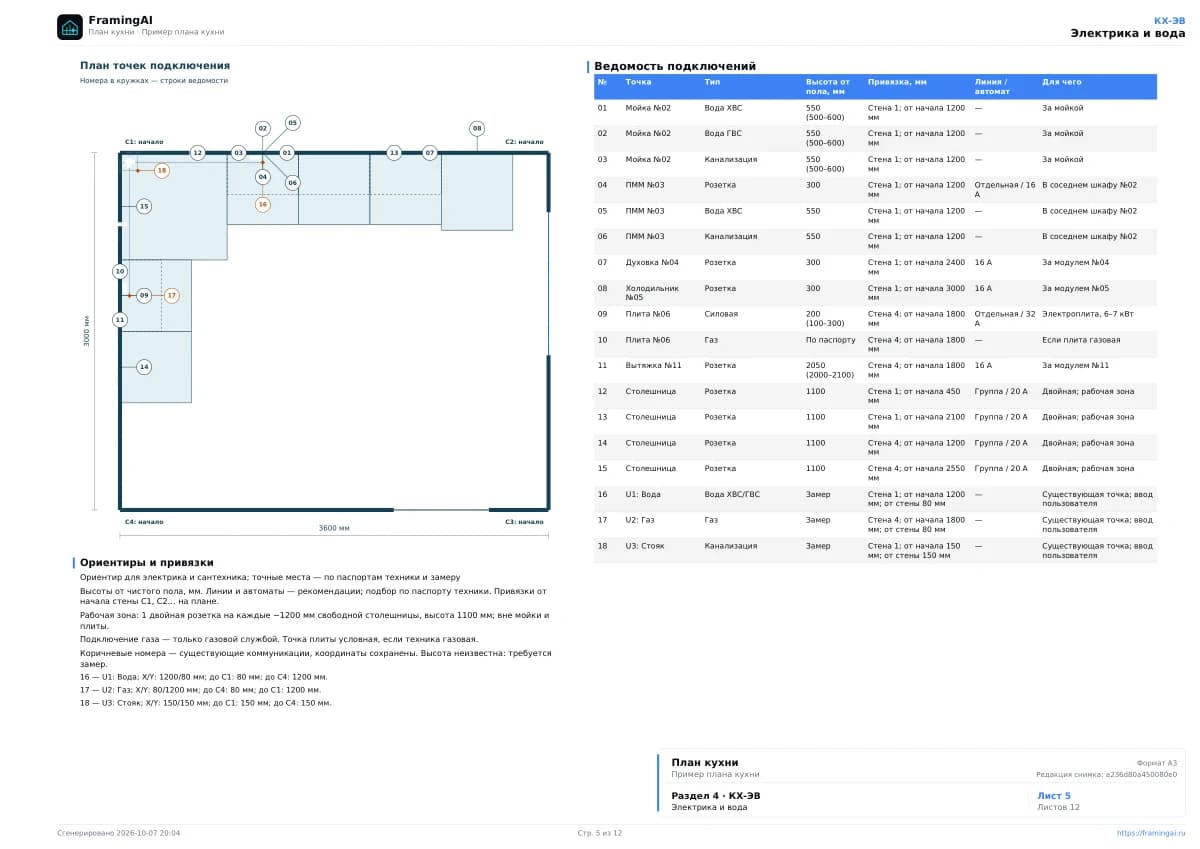Screen dimensions: 1200x849
Task: Click the blue "КХ-ЭВ" code in the header
Action: 1169,20
